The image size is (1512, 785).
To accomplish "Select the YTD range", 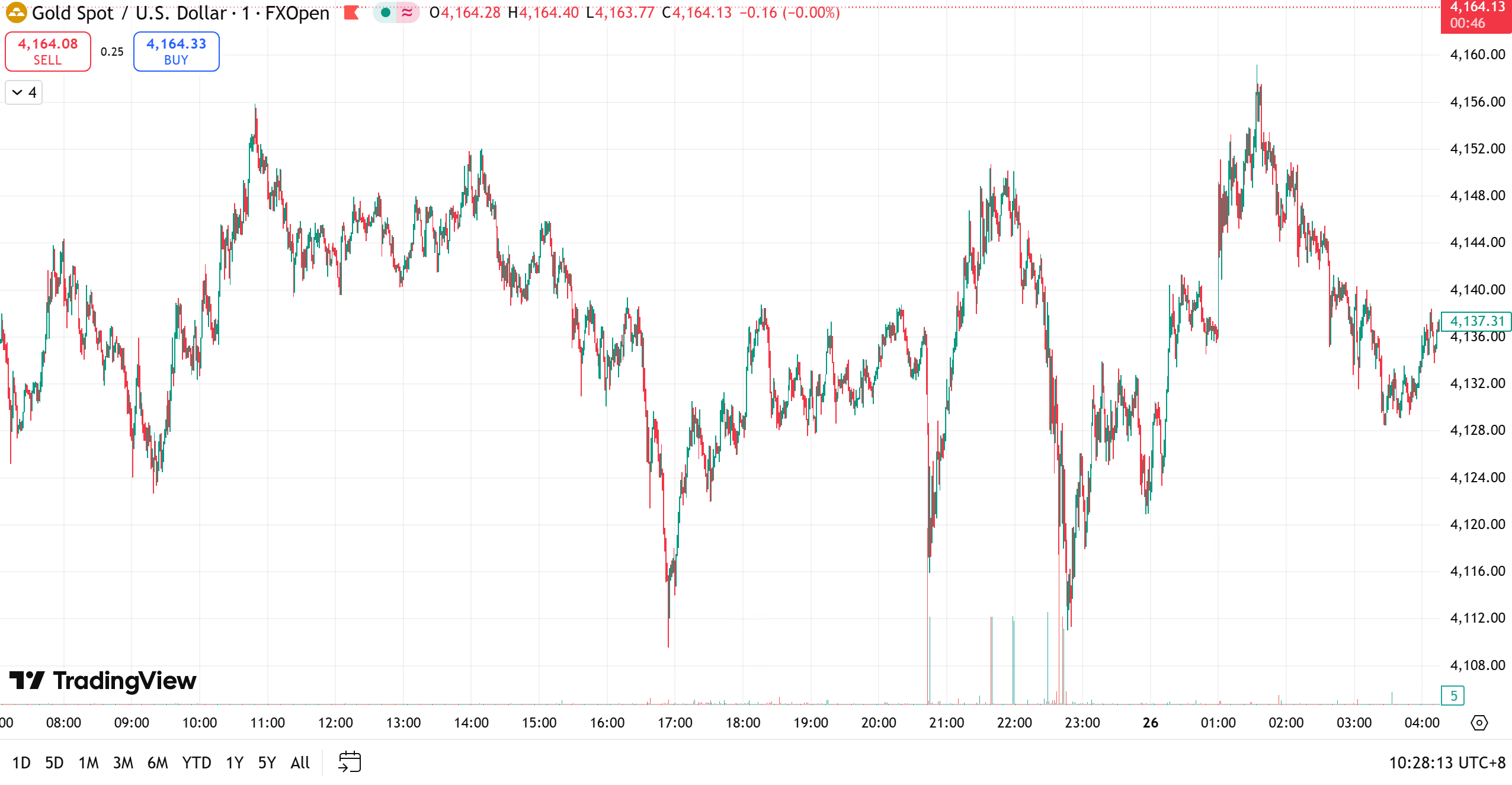I will pyautogui.click(x=197, y=762).
